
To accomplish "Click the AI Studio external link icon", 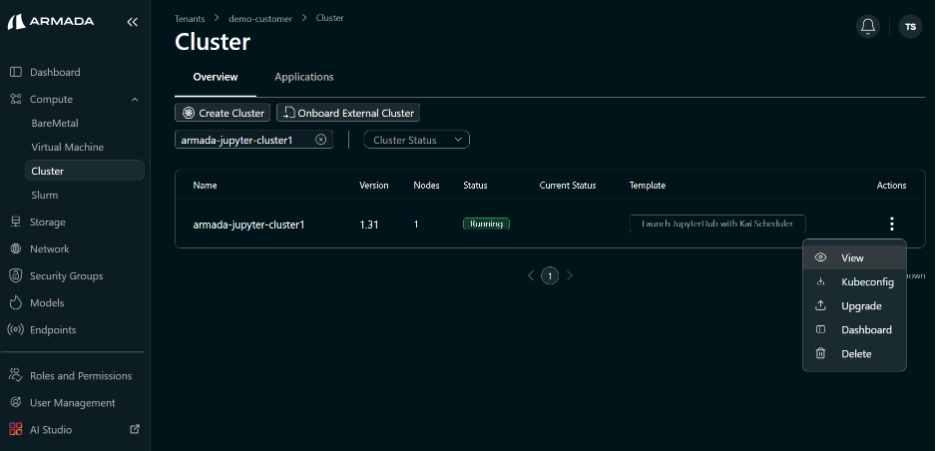I will [135, 429].
